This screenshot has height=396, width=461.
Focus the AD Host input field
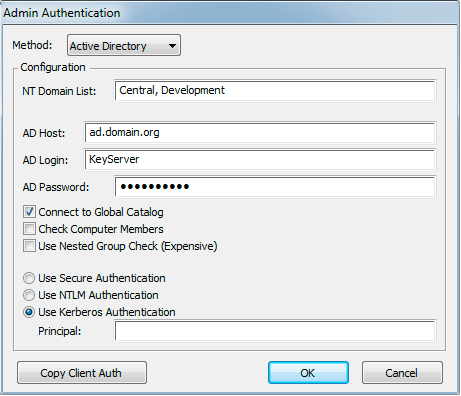[x=260, y=133]
